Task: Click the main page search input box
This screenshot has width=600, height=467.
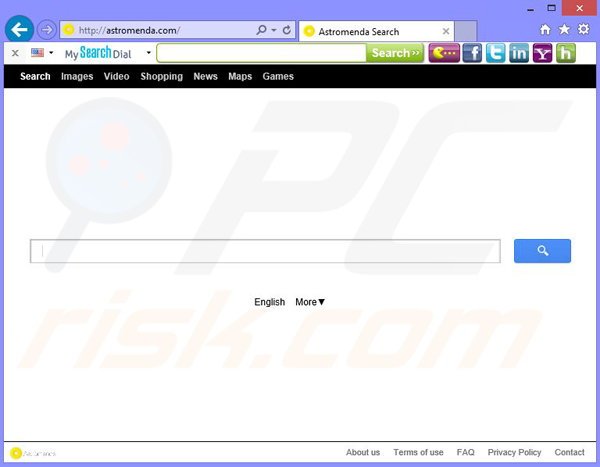Action: click(265, 251)
